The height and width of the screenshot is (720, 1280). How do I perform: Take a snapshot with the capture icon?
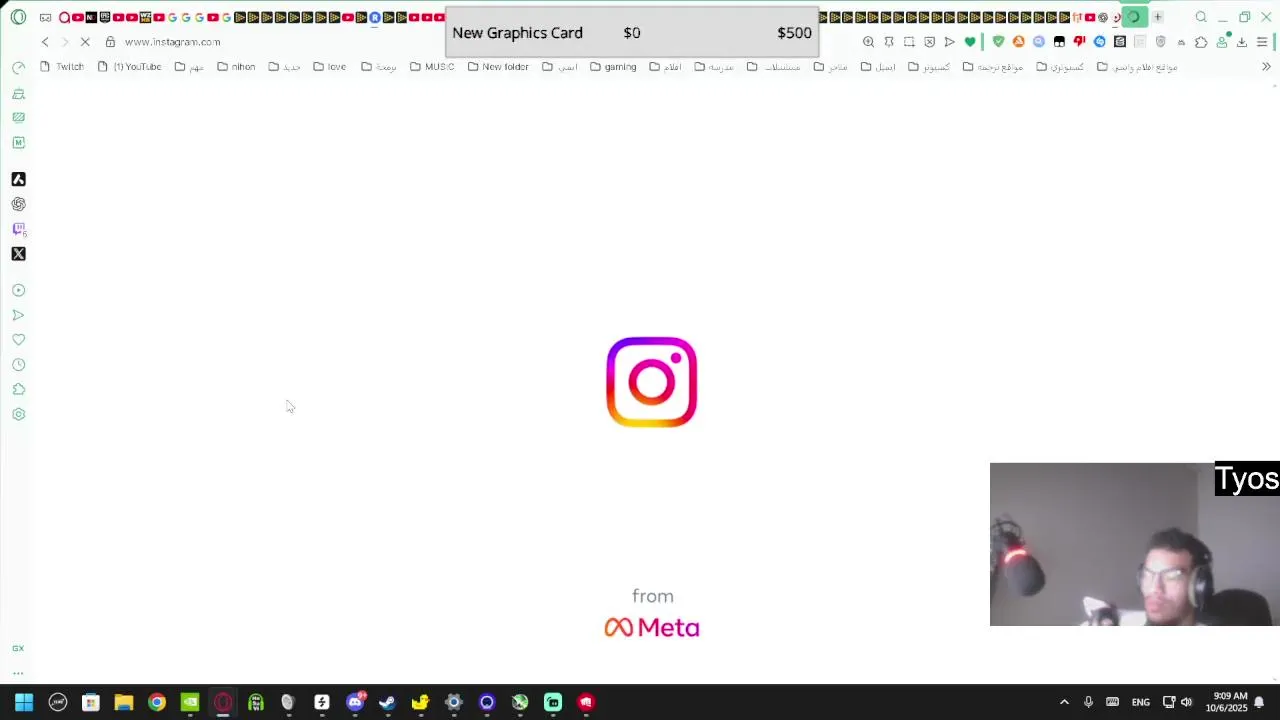tap(909, 42)
